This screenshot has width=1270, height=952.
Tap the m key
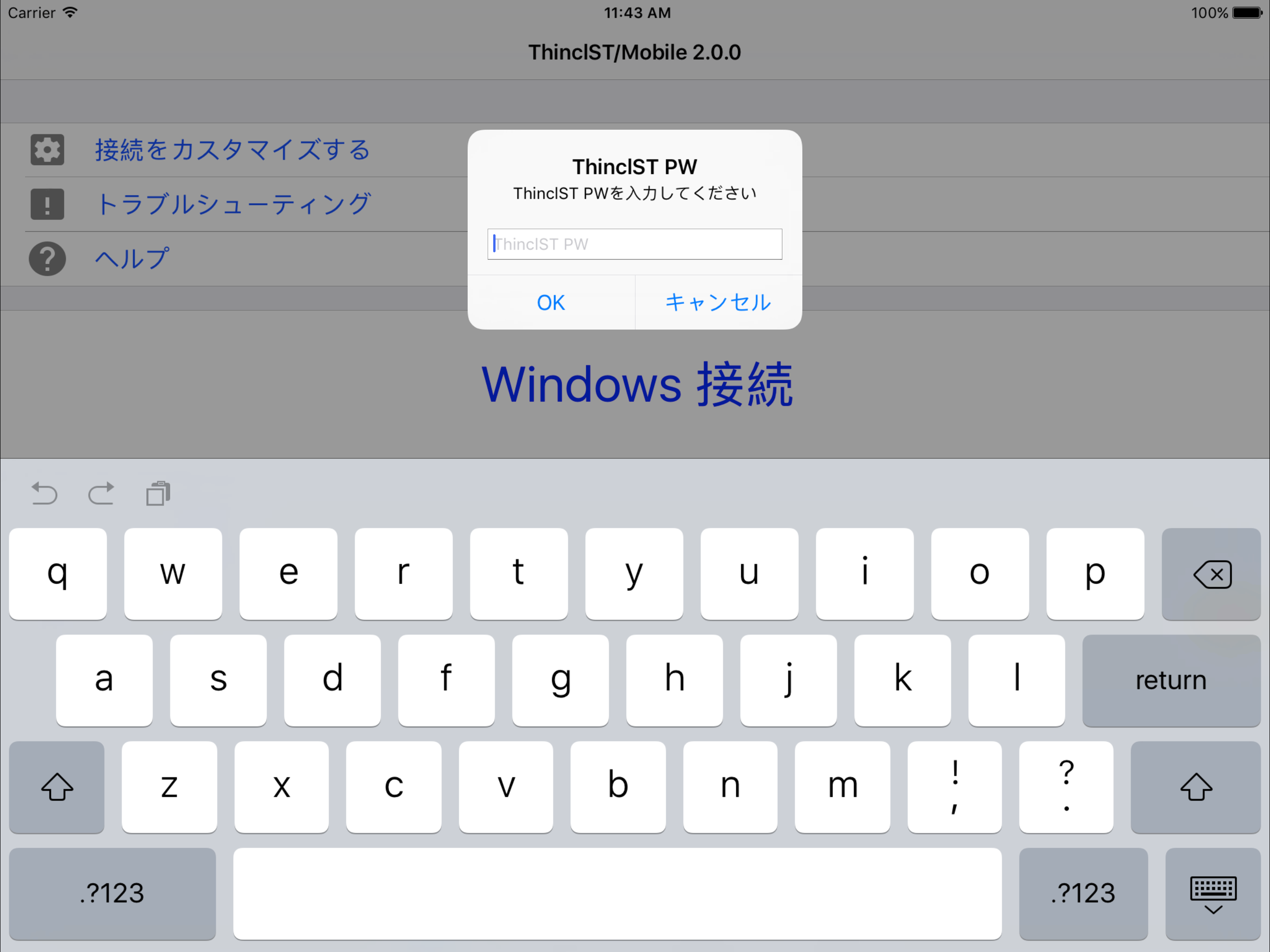(843, 787)
